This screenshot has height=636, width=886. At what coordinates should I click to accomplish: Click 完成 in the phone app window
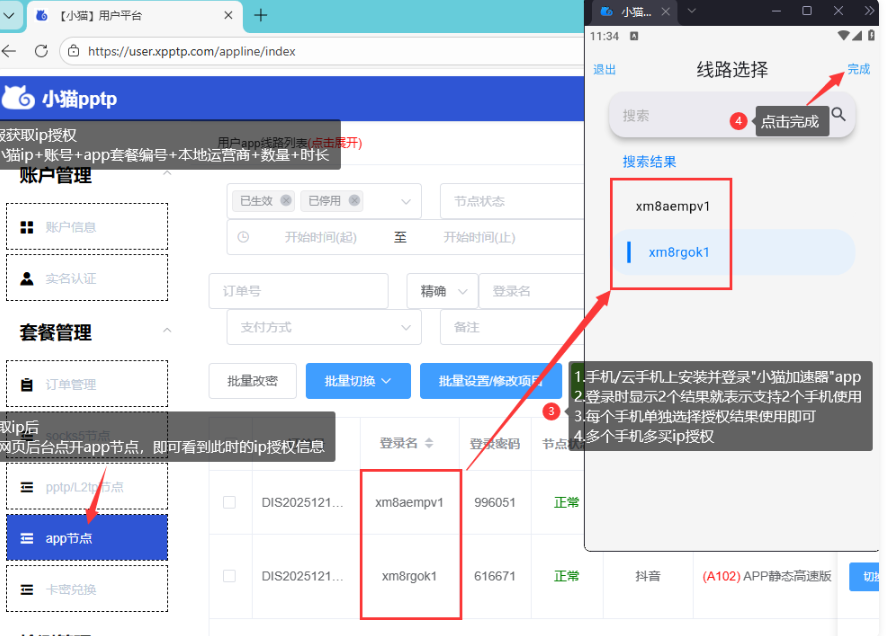[859, 69]
